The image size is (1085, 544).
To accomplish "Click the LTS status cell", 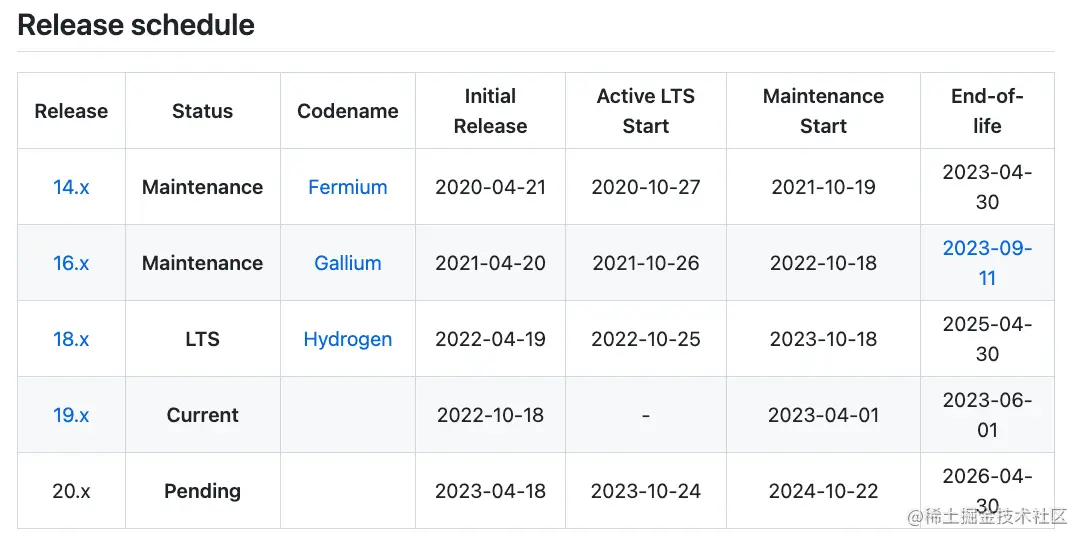I will [202, 339].
